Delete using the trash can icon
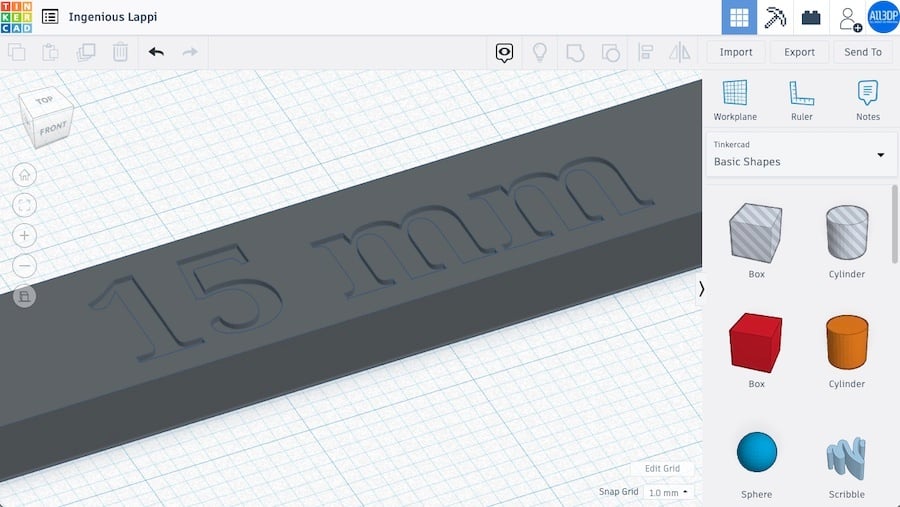 [x=120, y=52]
